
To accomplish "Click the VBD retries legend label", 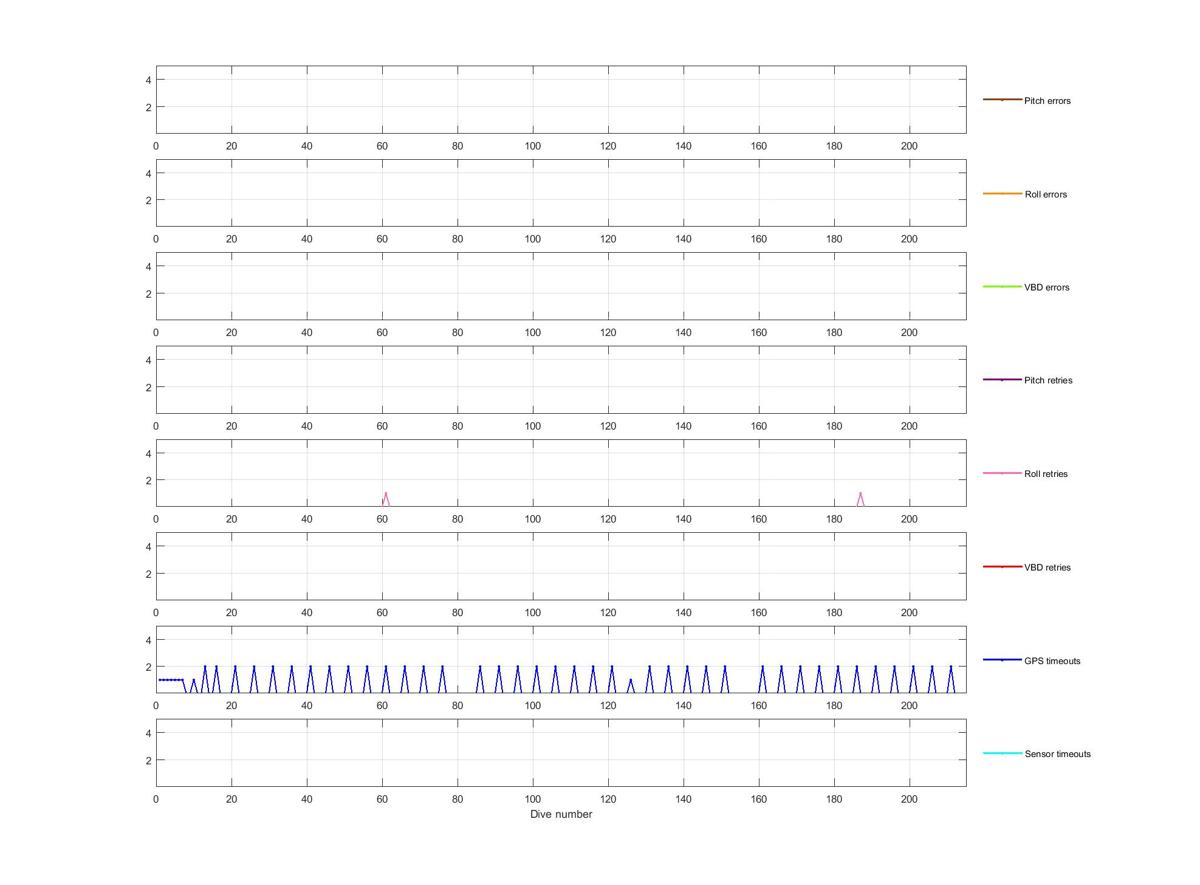I will tap(1047, 567).
